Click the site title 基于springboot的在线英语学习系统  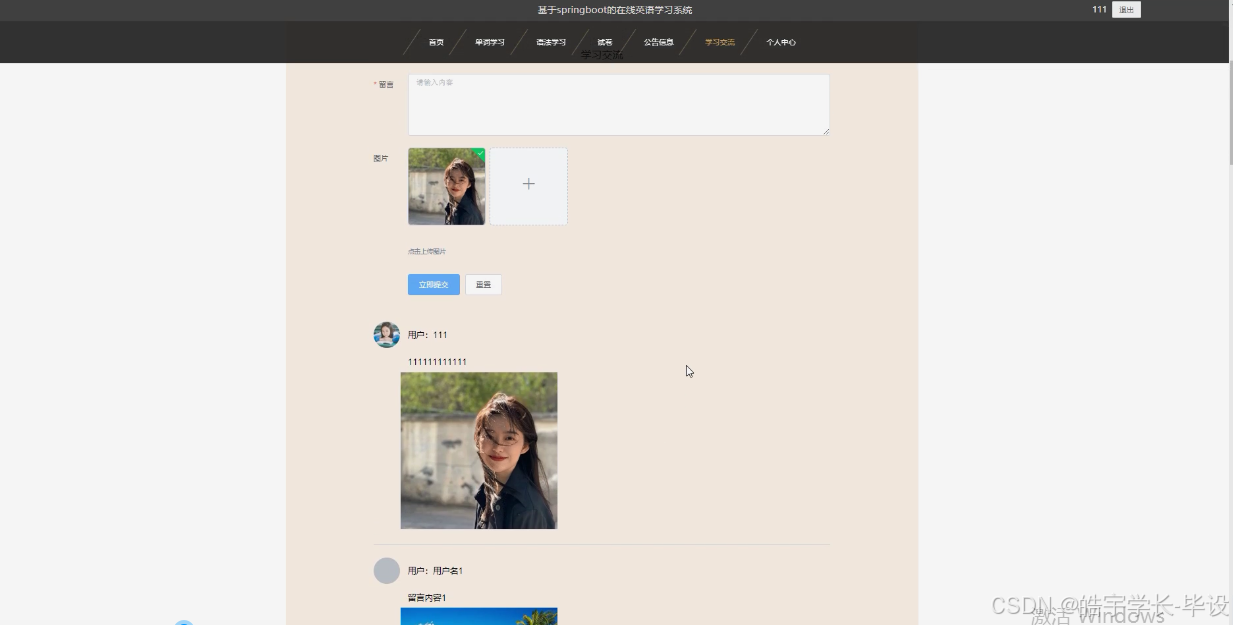[x=615, y=10]
